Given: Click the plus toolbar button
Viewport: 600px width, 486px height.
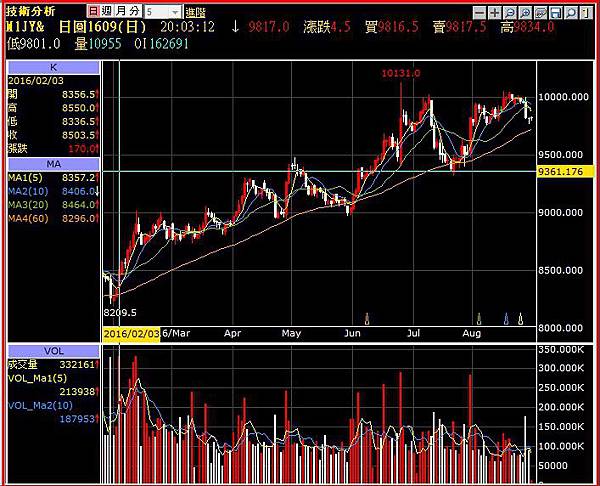Looking at the screenshot, I should click(494, 12).
